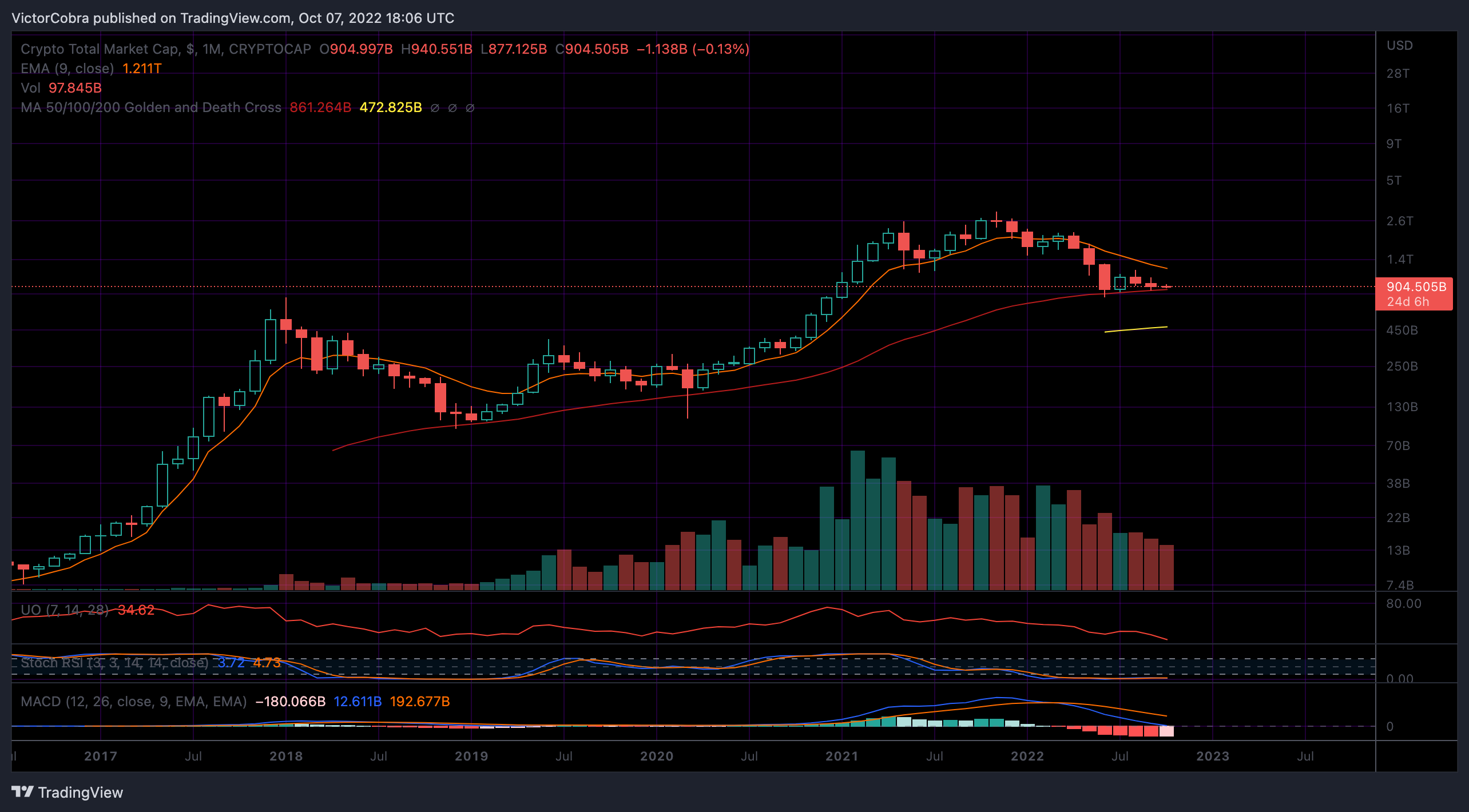This screenshot has height=812, width=1469.
Task: Click the 2020 label on time axis
Action: click(x=657, y=756)
